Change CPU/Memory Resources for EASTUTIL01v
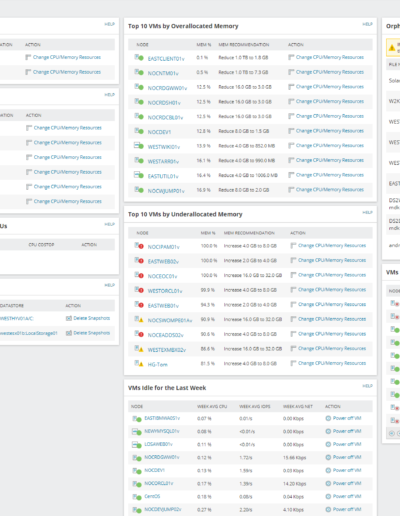This screenshot has height=516, width=400. point(330,175)
